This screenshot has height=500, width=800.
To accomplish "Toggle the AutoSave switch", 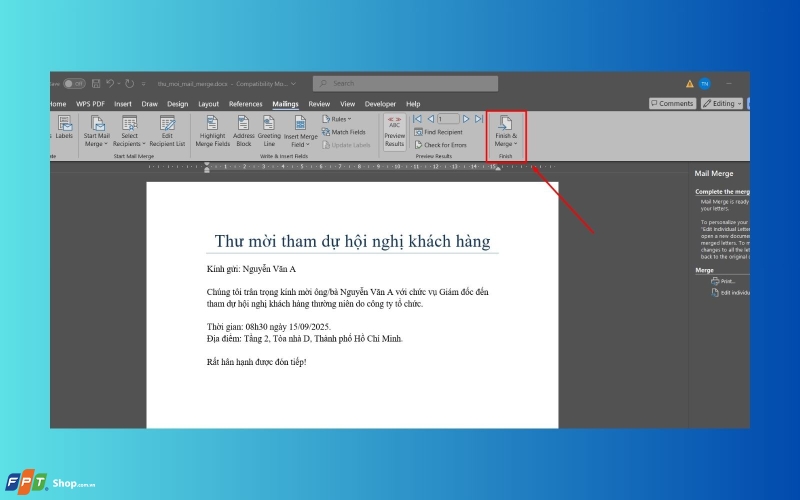I will (74, 83).
